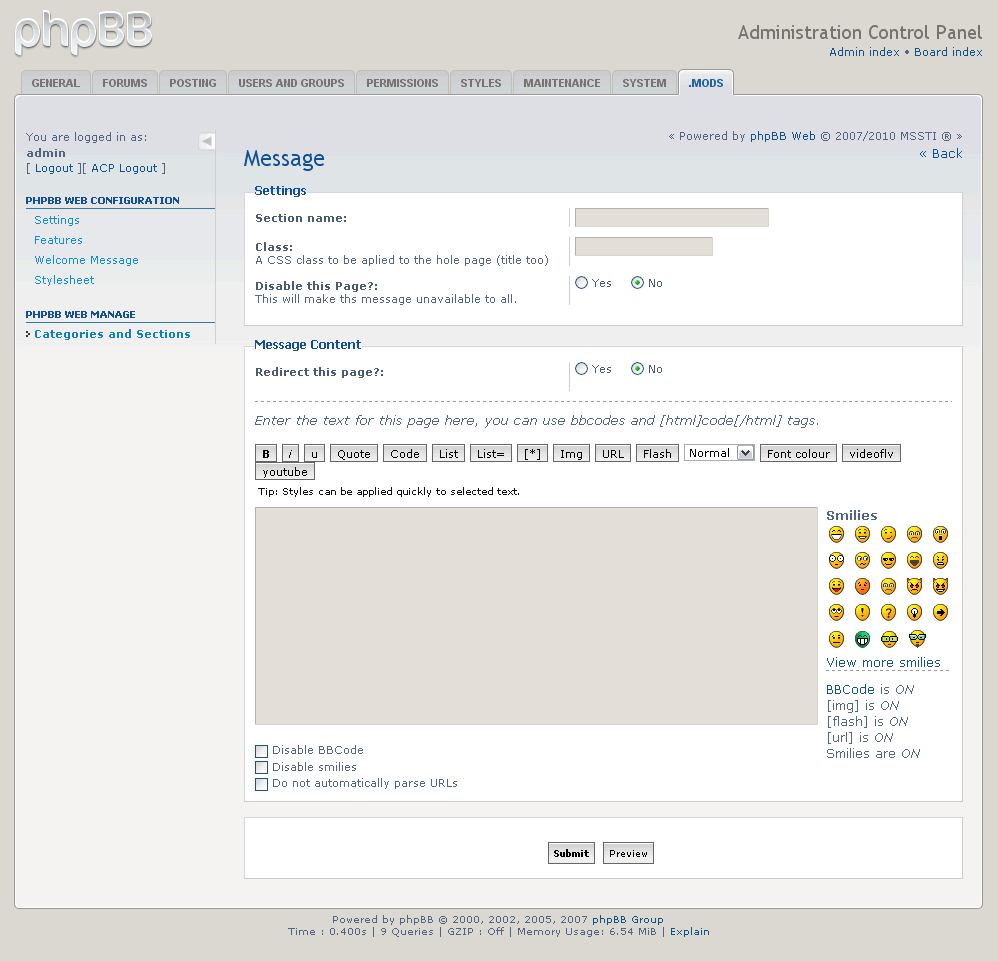Insert a Flash BBCode tag
Screen dimensions: 998x961
(x=657, y=453)
